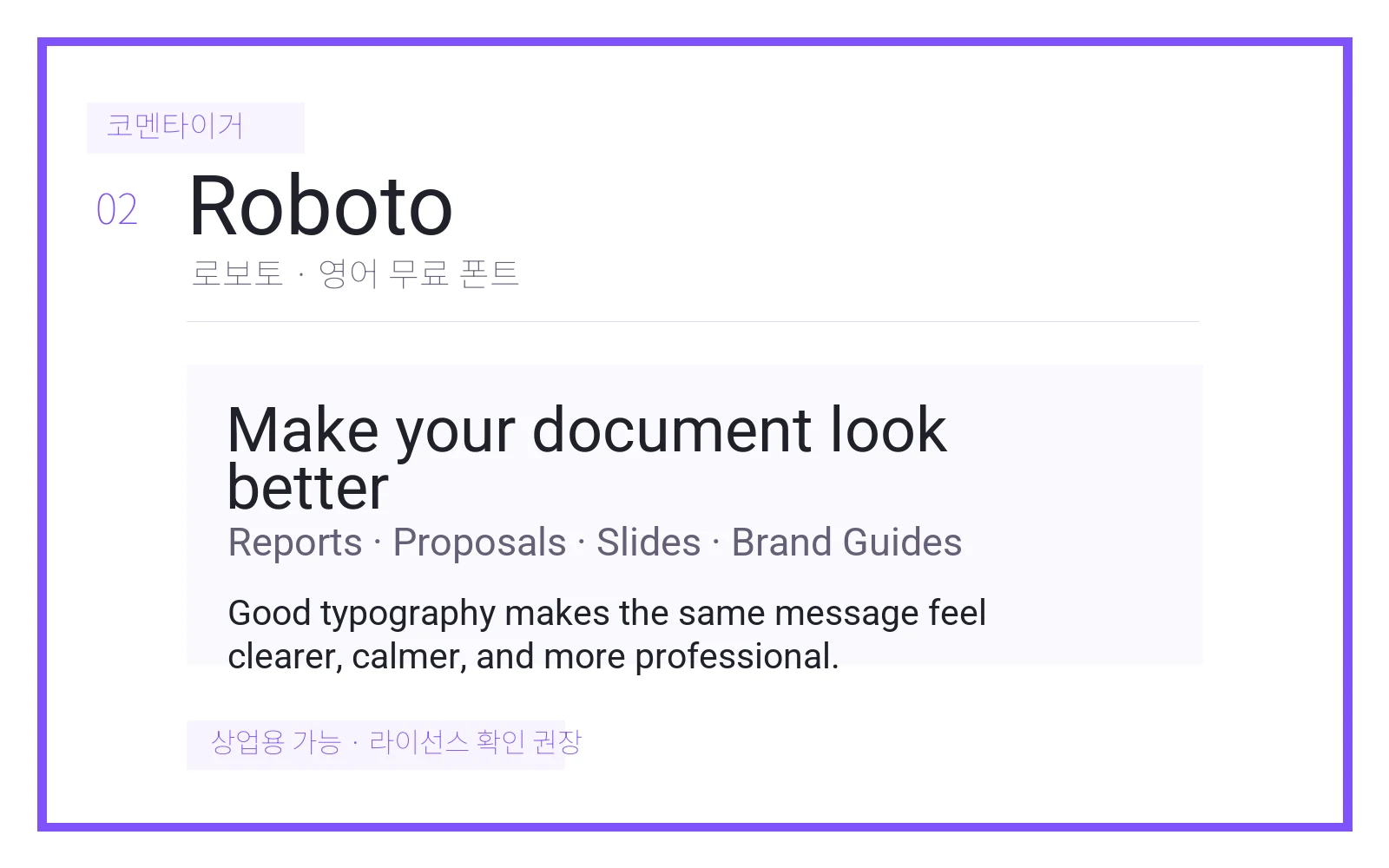The height and width of the screenshot is (868, 1389).
Task: Click the 코멘타이거 label tag
Action: (x=195, y=128)
